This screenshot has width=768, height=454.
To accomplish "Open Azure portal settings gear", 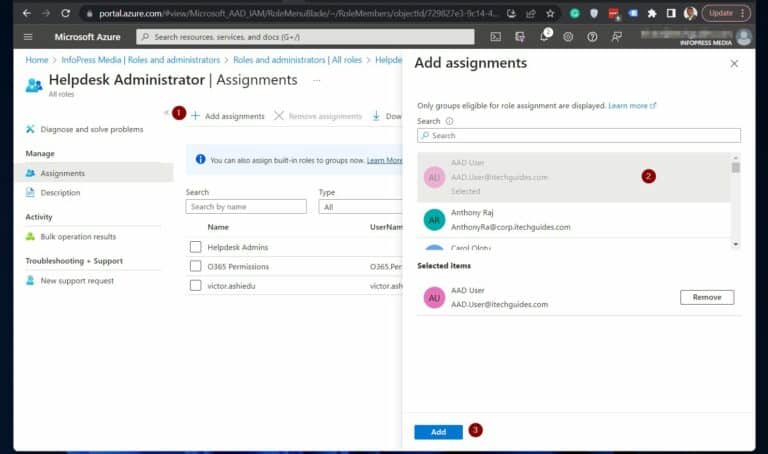I will [568, 37].
